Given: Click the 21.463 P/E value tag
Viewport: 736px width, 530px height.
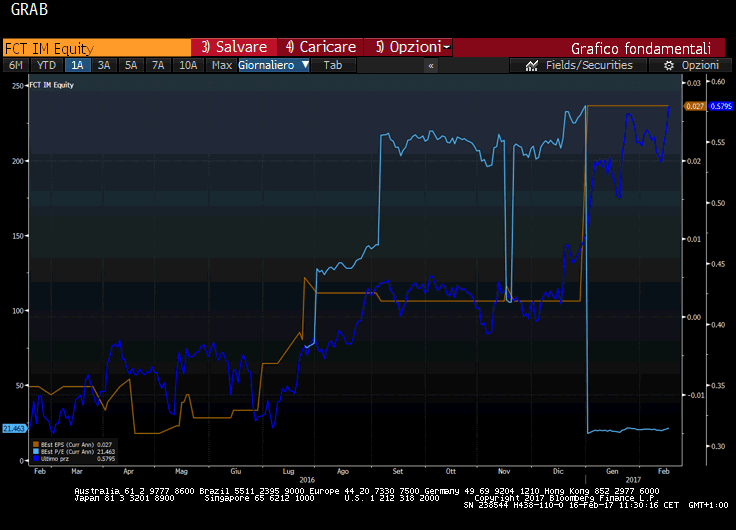Looking at the screenshot, I should coord(13,428).
